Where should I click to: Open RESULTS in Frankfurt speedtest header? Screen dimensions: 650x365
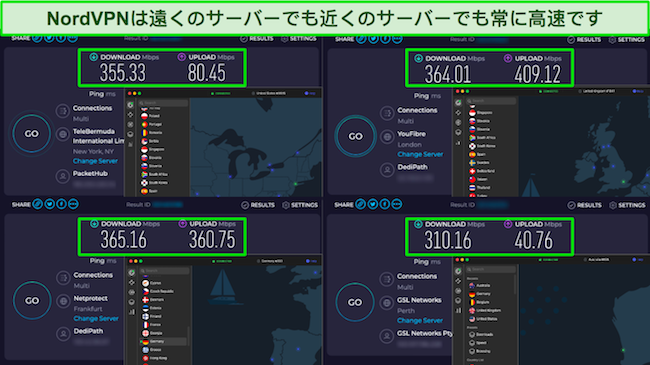(258, 205)
